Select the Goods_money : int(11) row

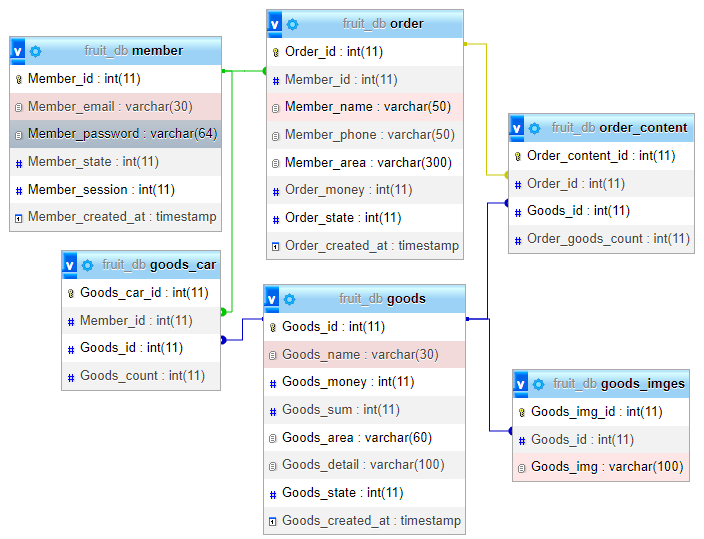click(x=364, y=382)
